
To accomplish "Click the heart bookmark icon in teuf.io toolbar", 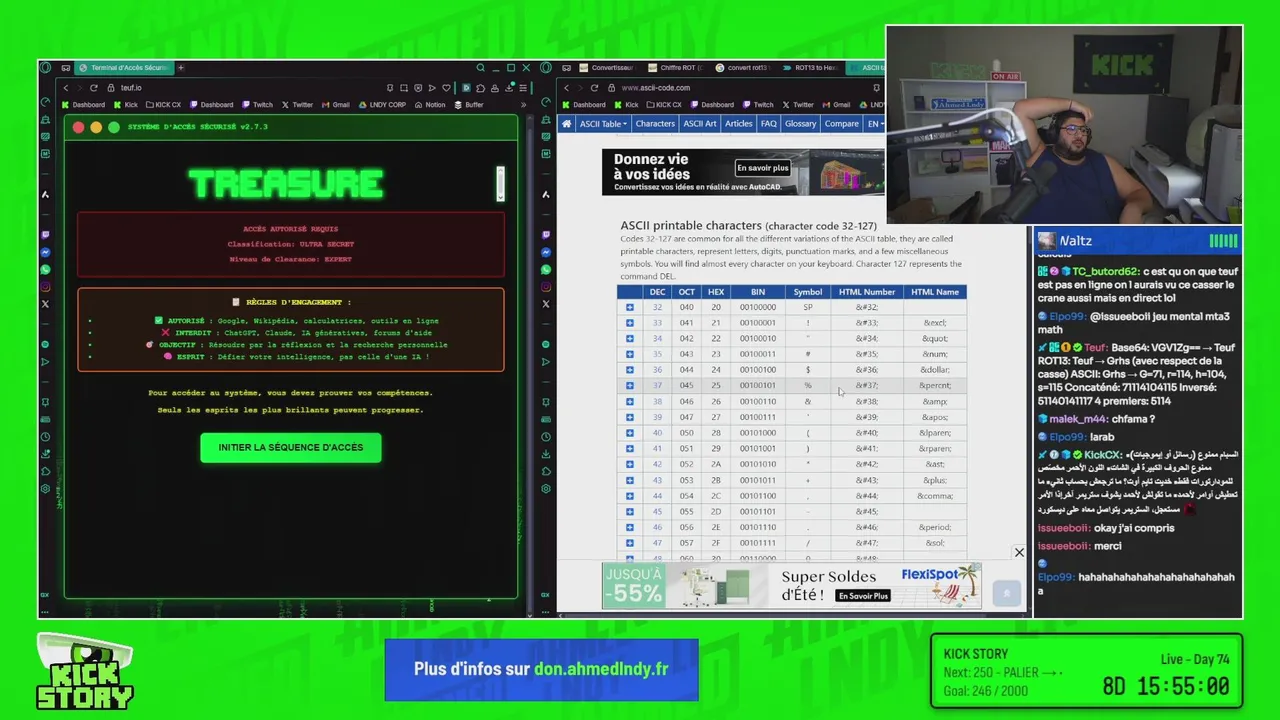I will pos(446,88).
